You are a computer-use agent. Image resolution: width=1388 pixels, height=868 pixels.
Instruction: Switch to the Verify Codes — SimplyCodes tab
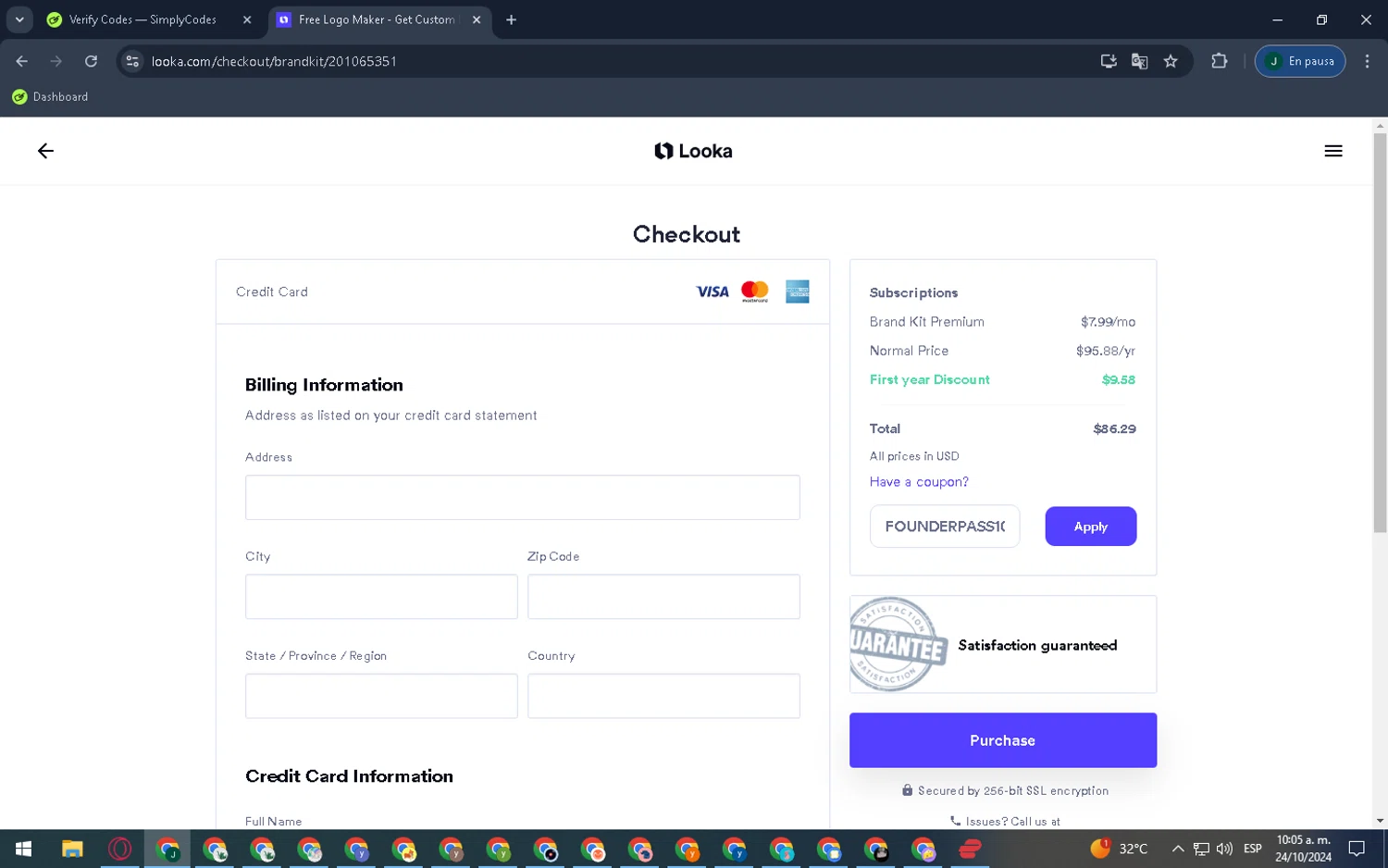(143, 19)
